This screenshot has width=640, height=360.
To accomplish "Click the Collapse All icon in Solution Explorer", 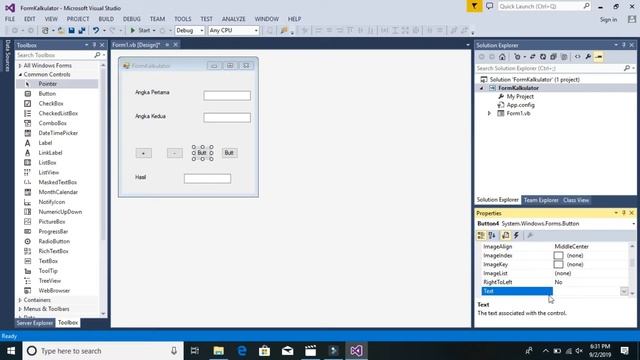I will tap(553, 57).
